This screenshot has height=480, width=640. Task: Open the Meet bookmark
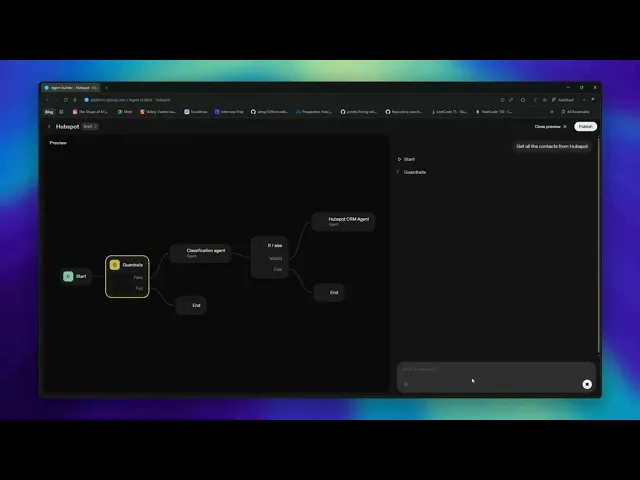[x=125, y=112]
